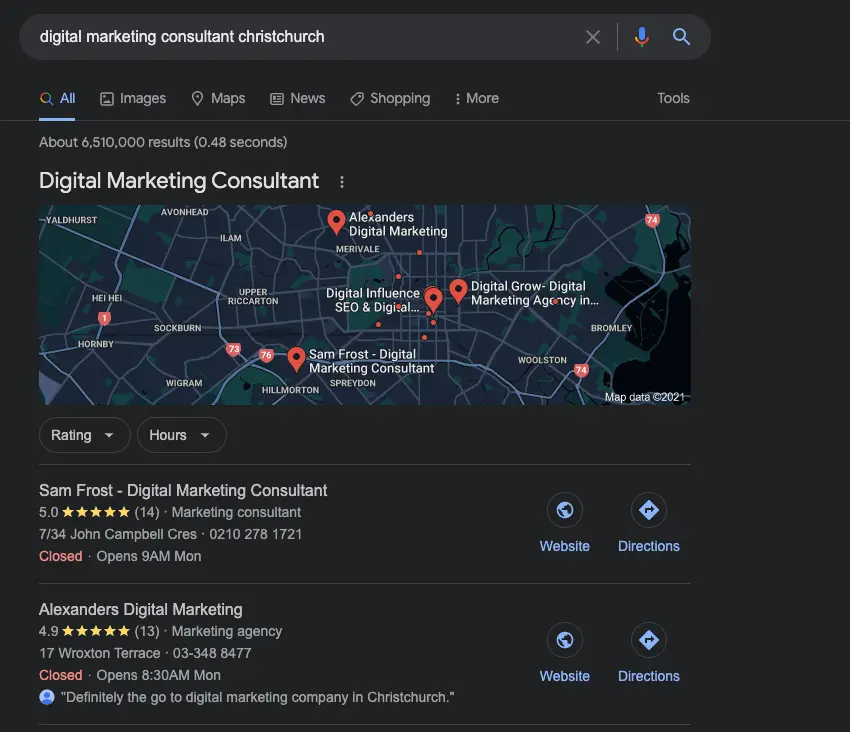The height and width of the screenshot is (732, 850).
Task: Switch to the Maps tab
Action: click(218, 98)
